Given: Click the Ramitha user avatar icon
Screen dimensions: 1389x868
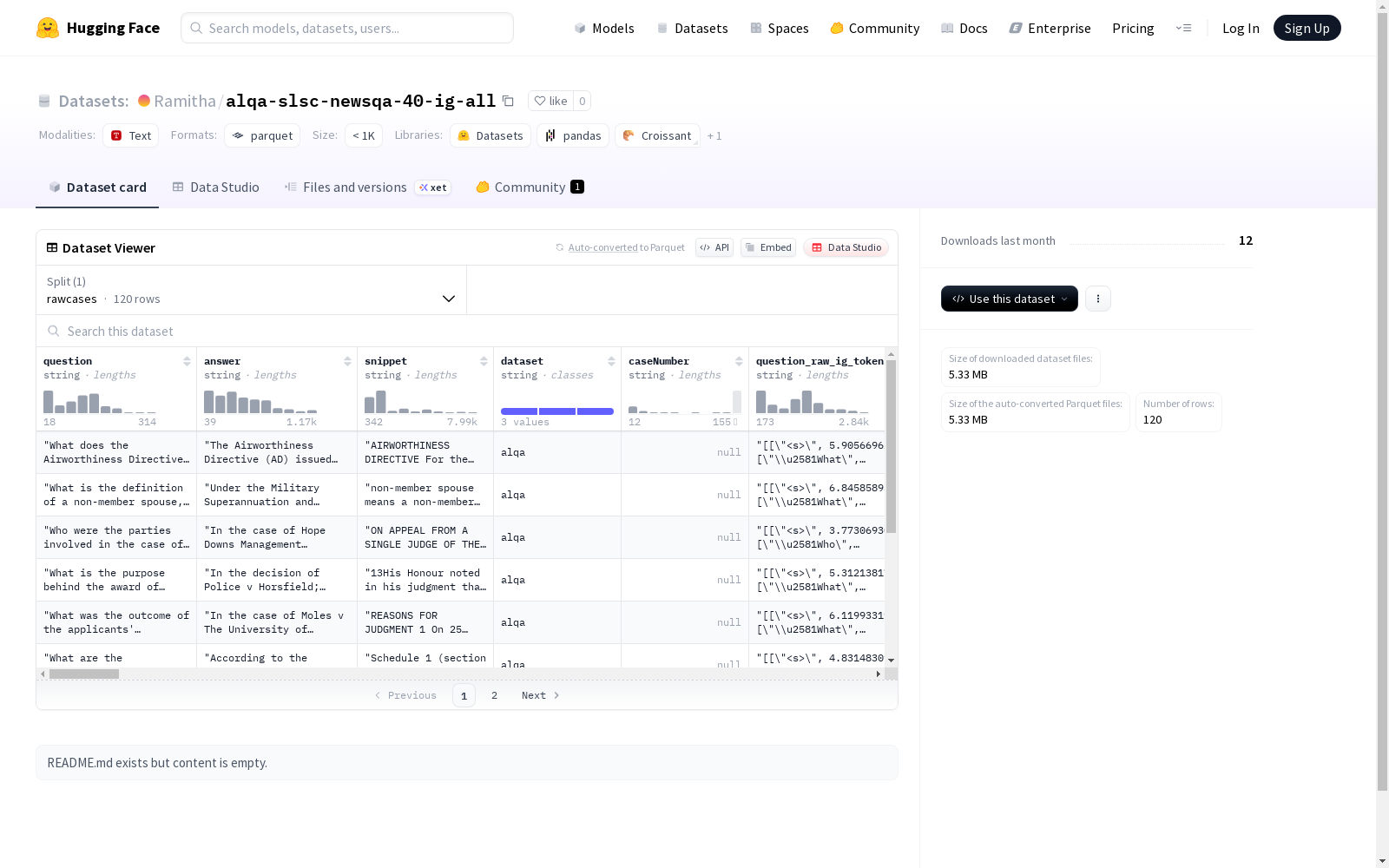Looking at the screenshot, I should click(x=144, y=101).
